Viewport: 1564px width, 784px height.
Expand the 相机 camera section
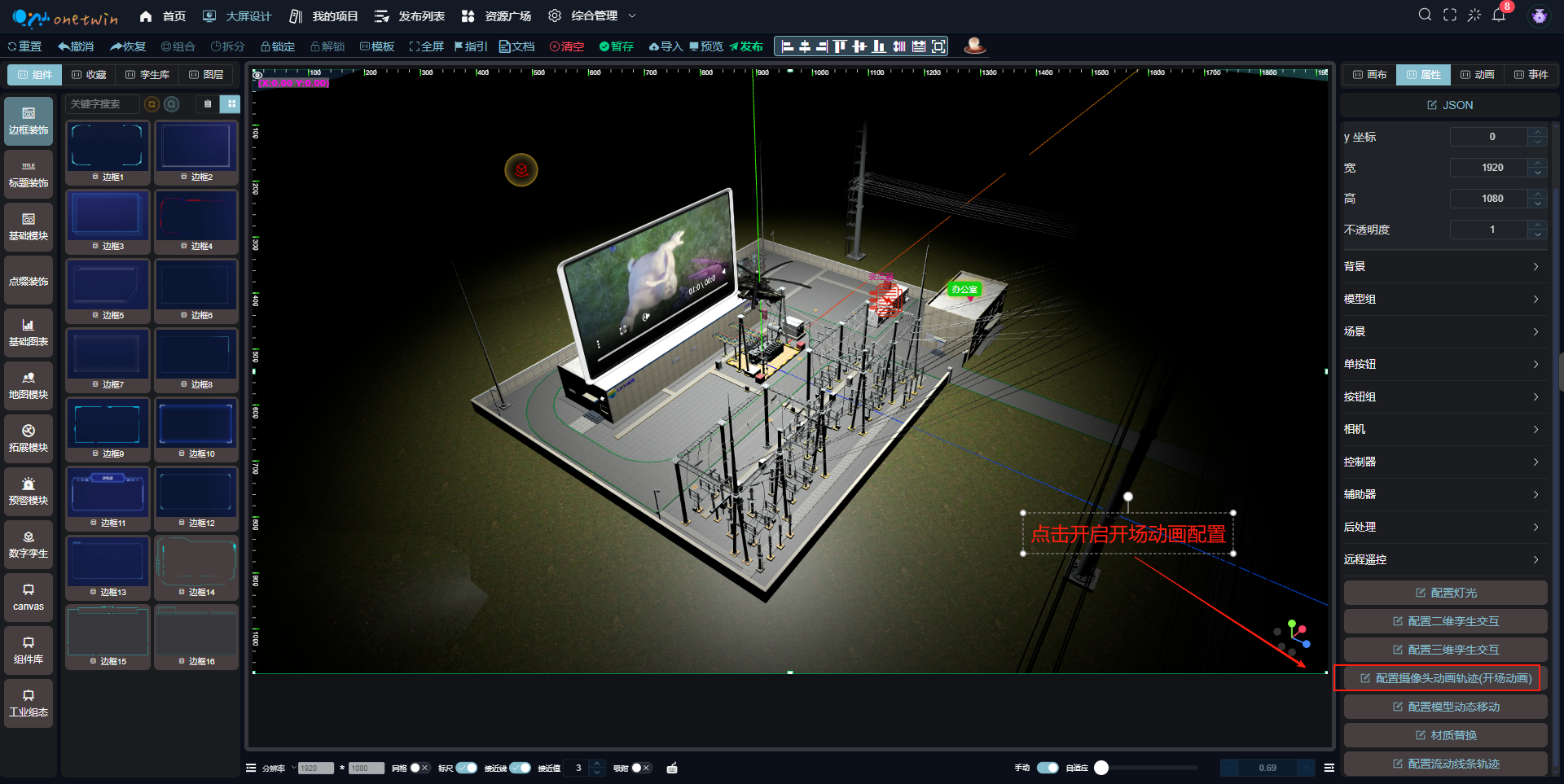pos(1442,429)
